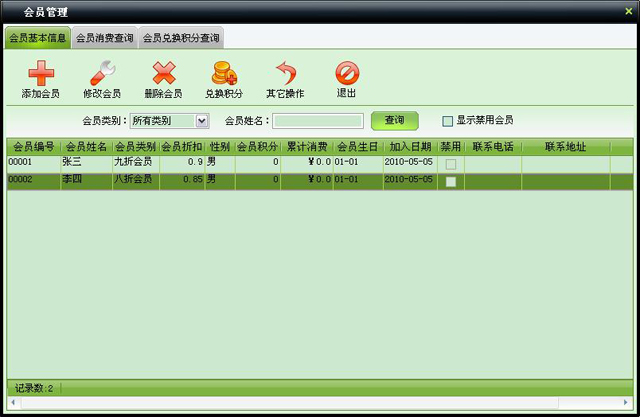This screenshot has height=417, width=640.
Task: Click the 修改会员 (edit member) wrench icon
Action: (102, 73)
